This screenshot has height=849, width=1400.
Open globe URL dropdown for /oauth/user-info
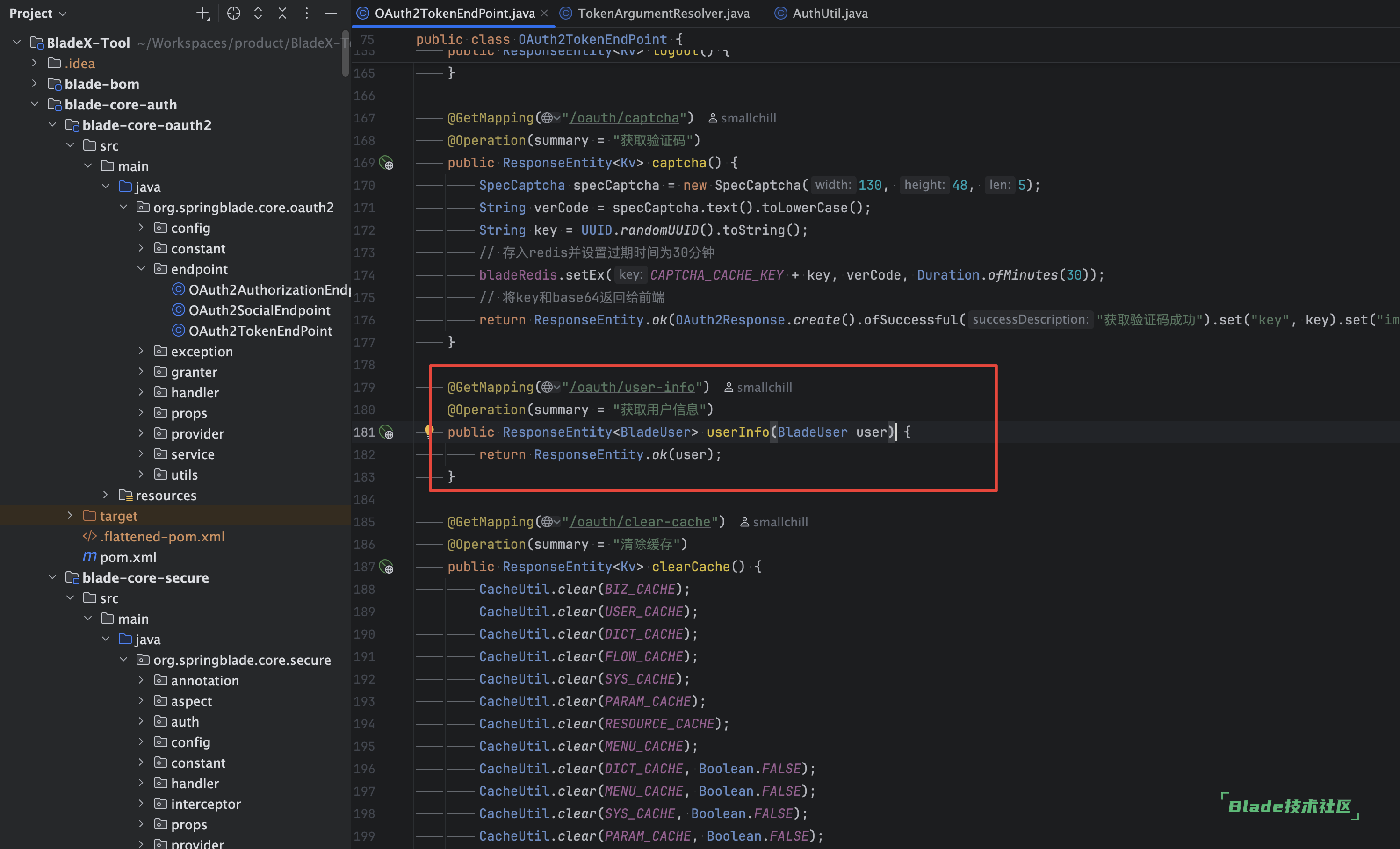550,387
